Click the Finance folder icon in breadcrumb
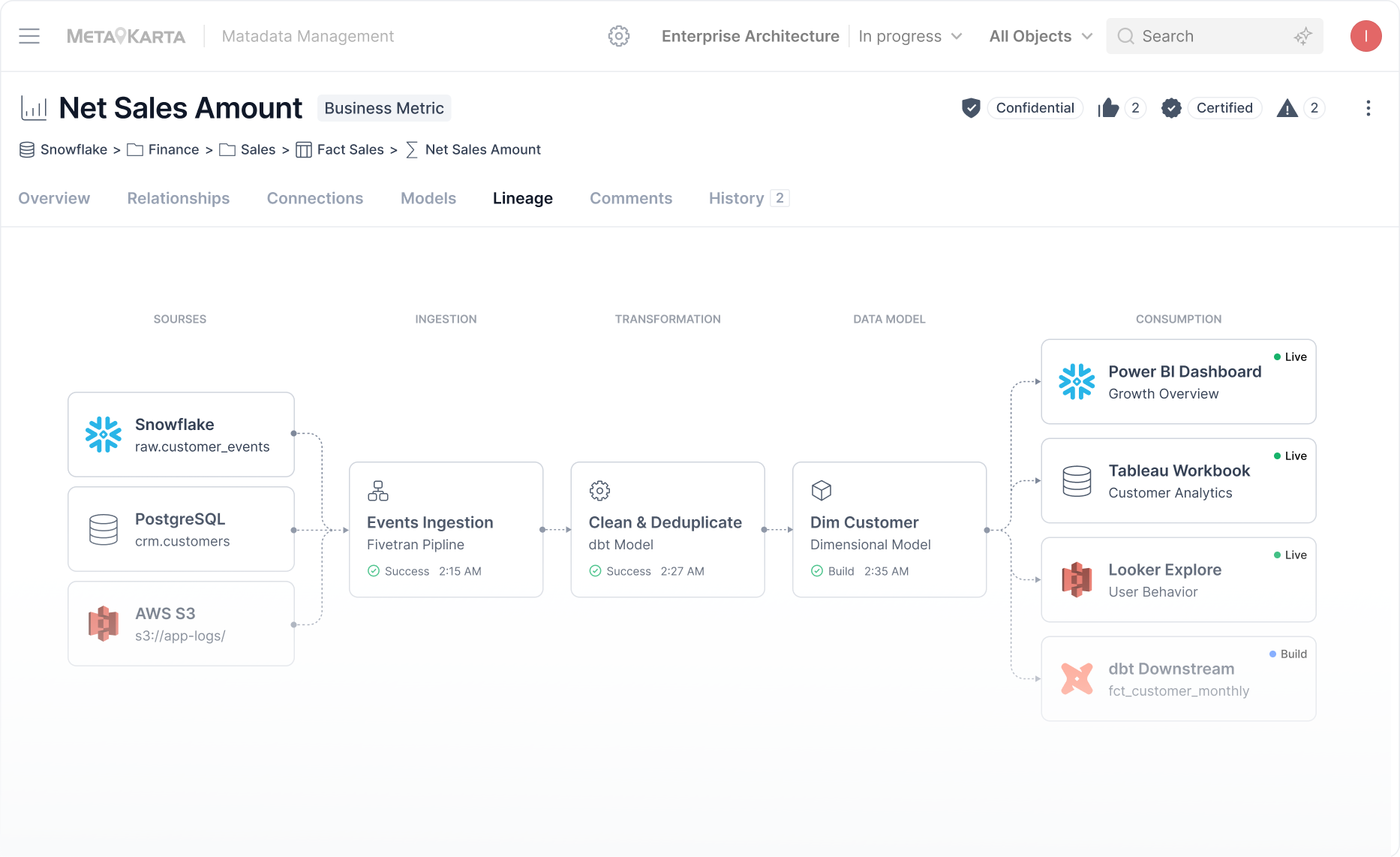 (135, 150)
